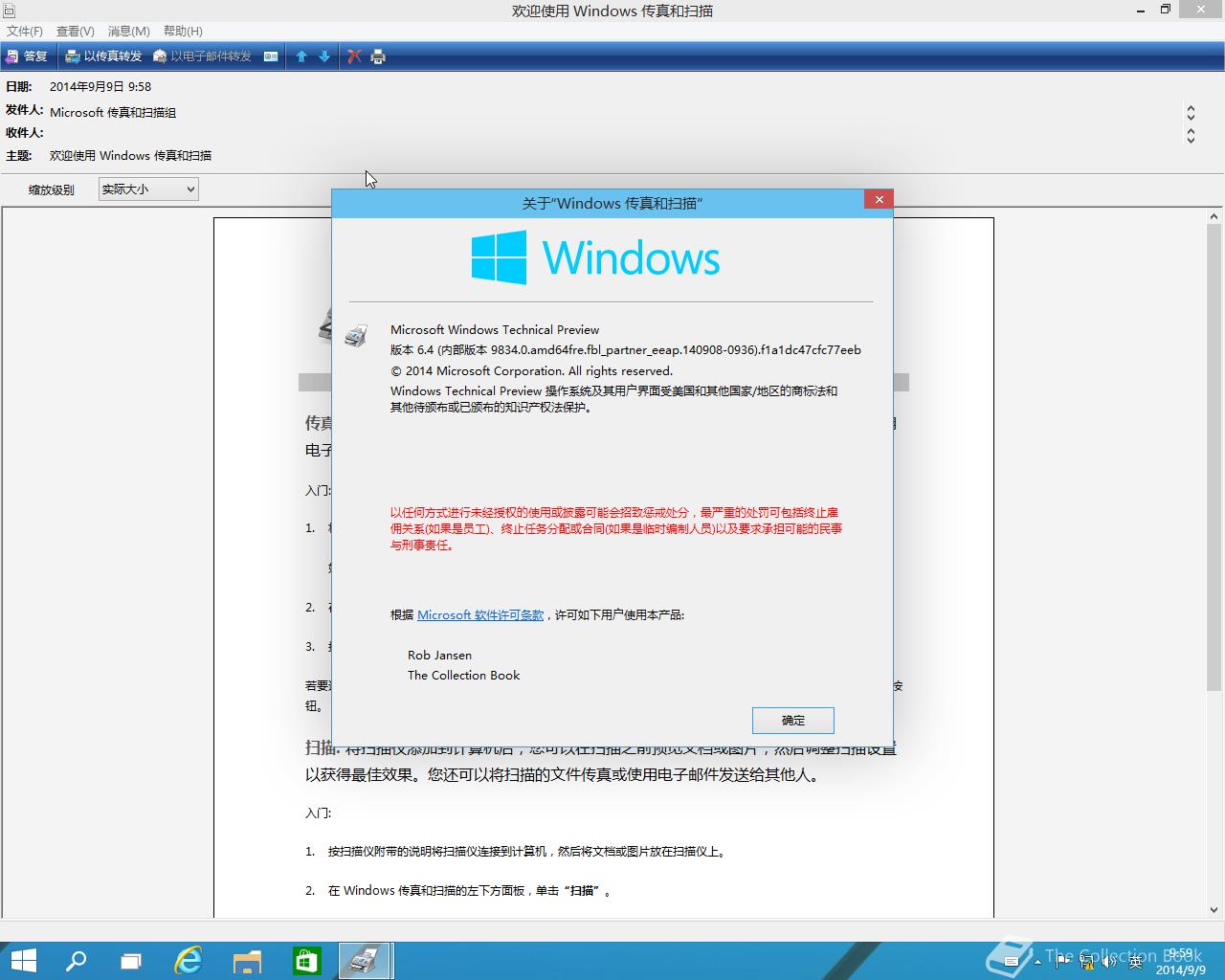The height and width of the screenshot is (980, 1225).
Task: Click the network warning tray icon
Action: pos(1087,962)
